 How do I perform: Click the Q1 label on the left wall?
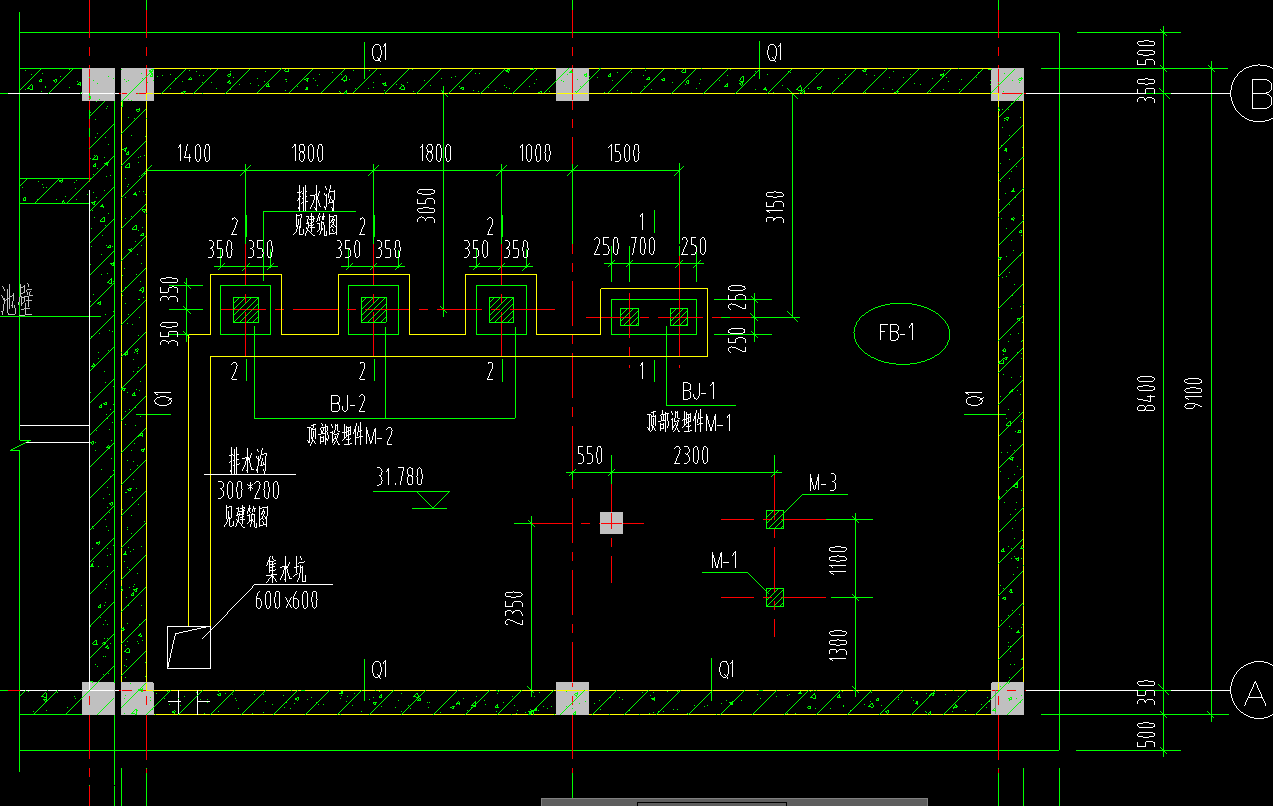pos(166,398)
